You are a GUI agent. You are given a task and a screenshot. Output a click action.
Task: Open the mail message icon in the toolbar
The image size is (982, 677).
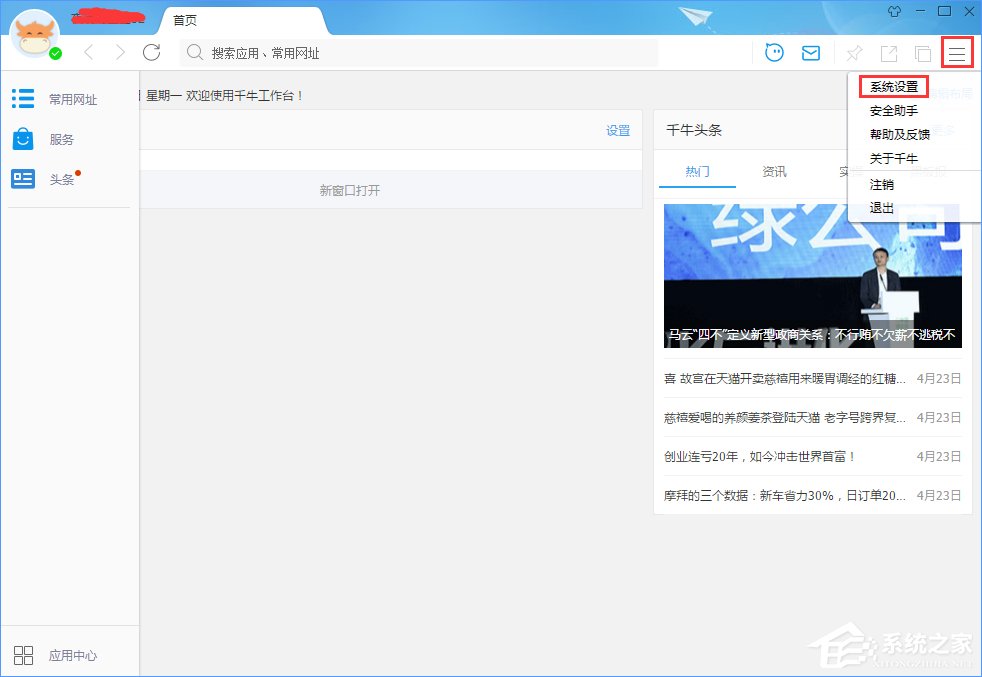[x=811, y=52]
